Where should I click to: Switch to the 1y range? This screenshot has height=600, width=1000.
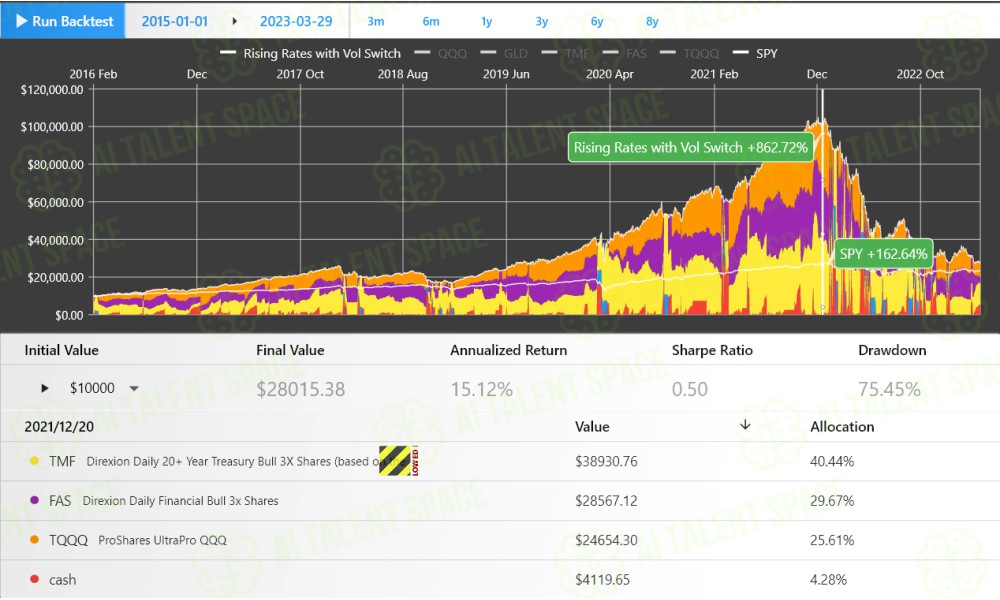[487, 22]
